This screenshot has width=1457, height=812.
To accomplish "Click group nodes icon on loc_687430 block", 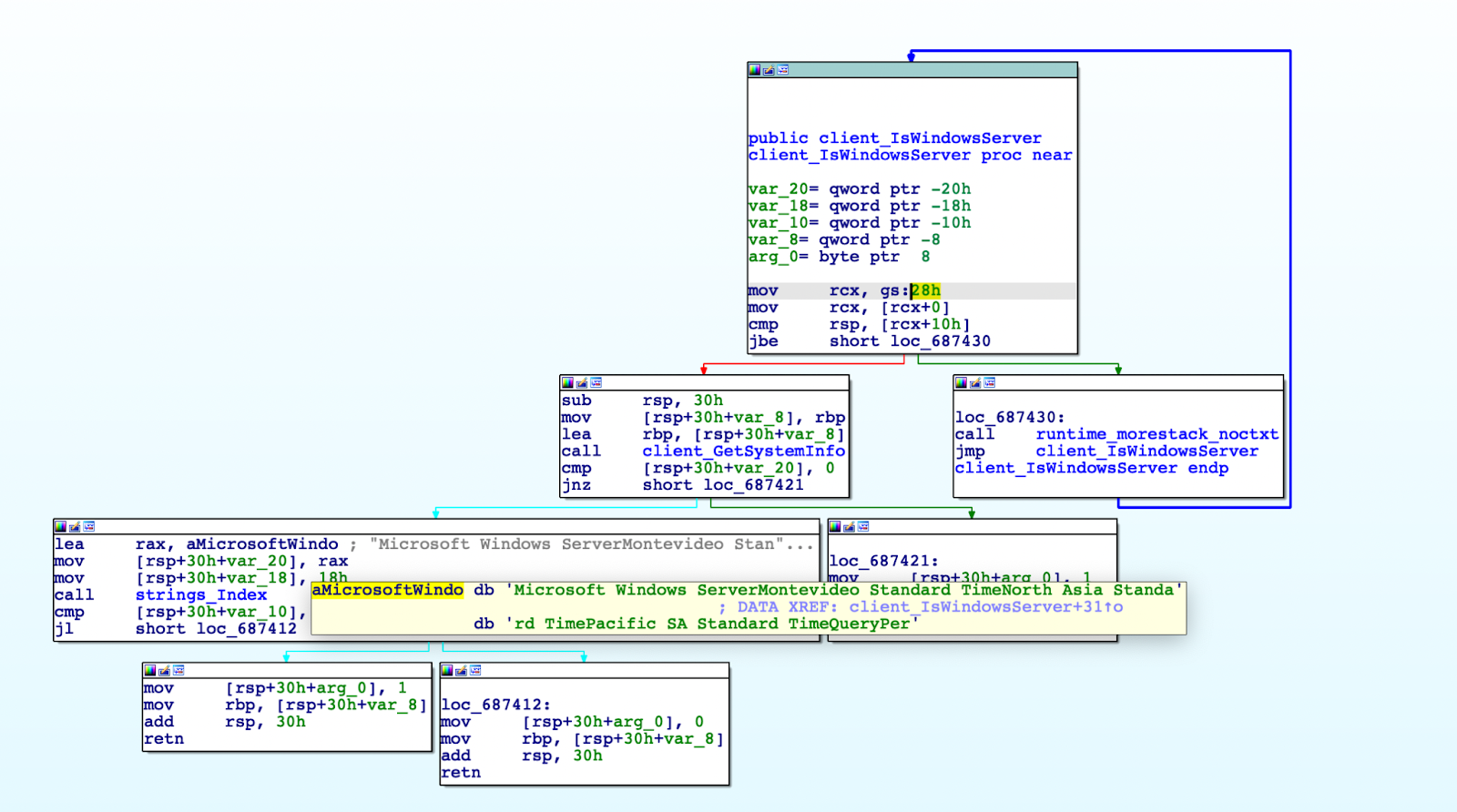I will pyautogui.click(x=990, y=383).
